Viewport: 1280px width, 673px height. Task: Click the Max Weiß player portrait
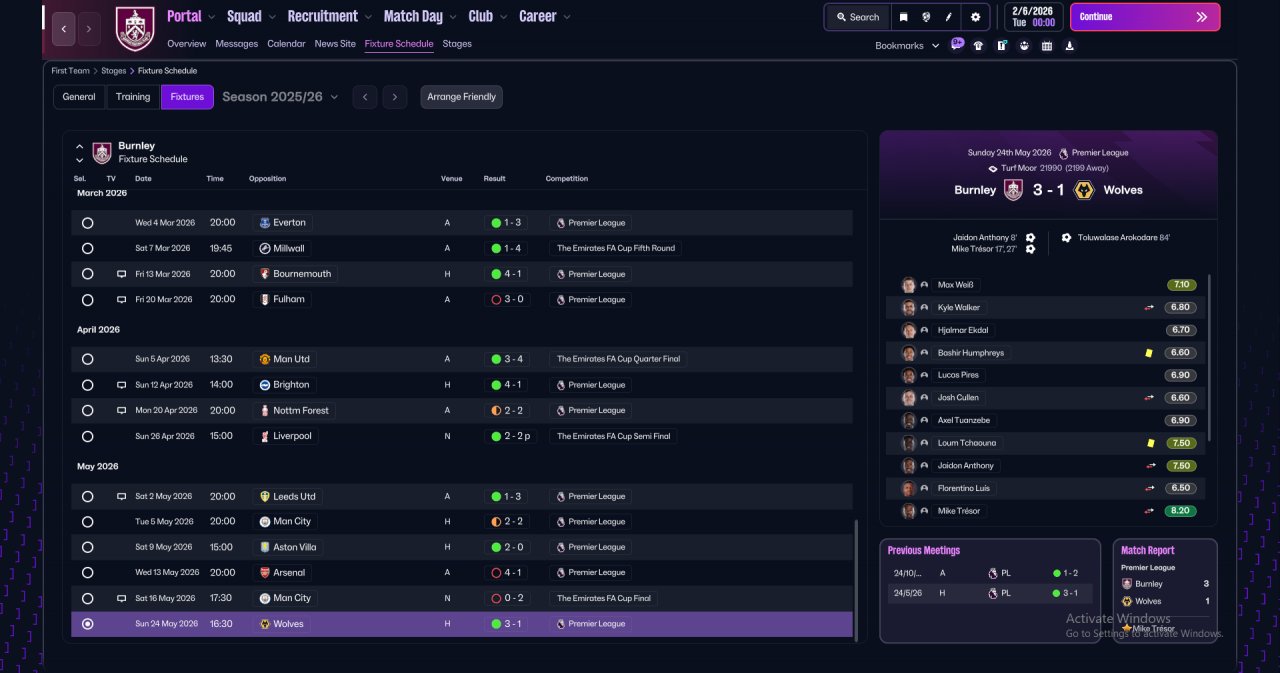tap(908, 285)
